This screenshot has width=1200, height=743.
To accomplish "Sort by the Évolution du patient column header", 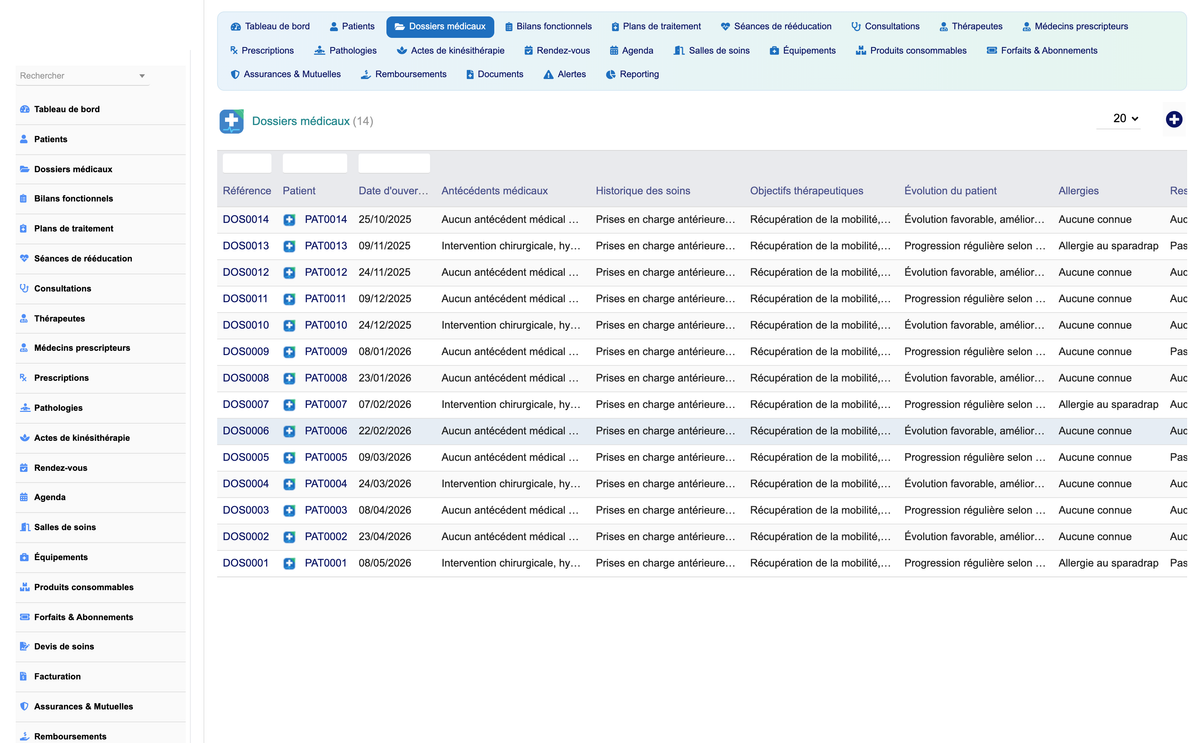I will pos(951,191).
